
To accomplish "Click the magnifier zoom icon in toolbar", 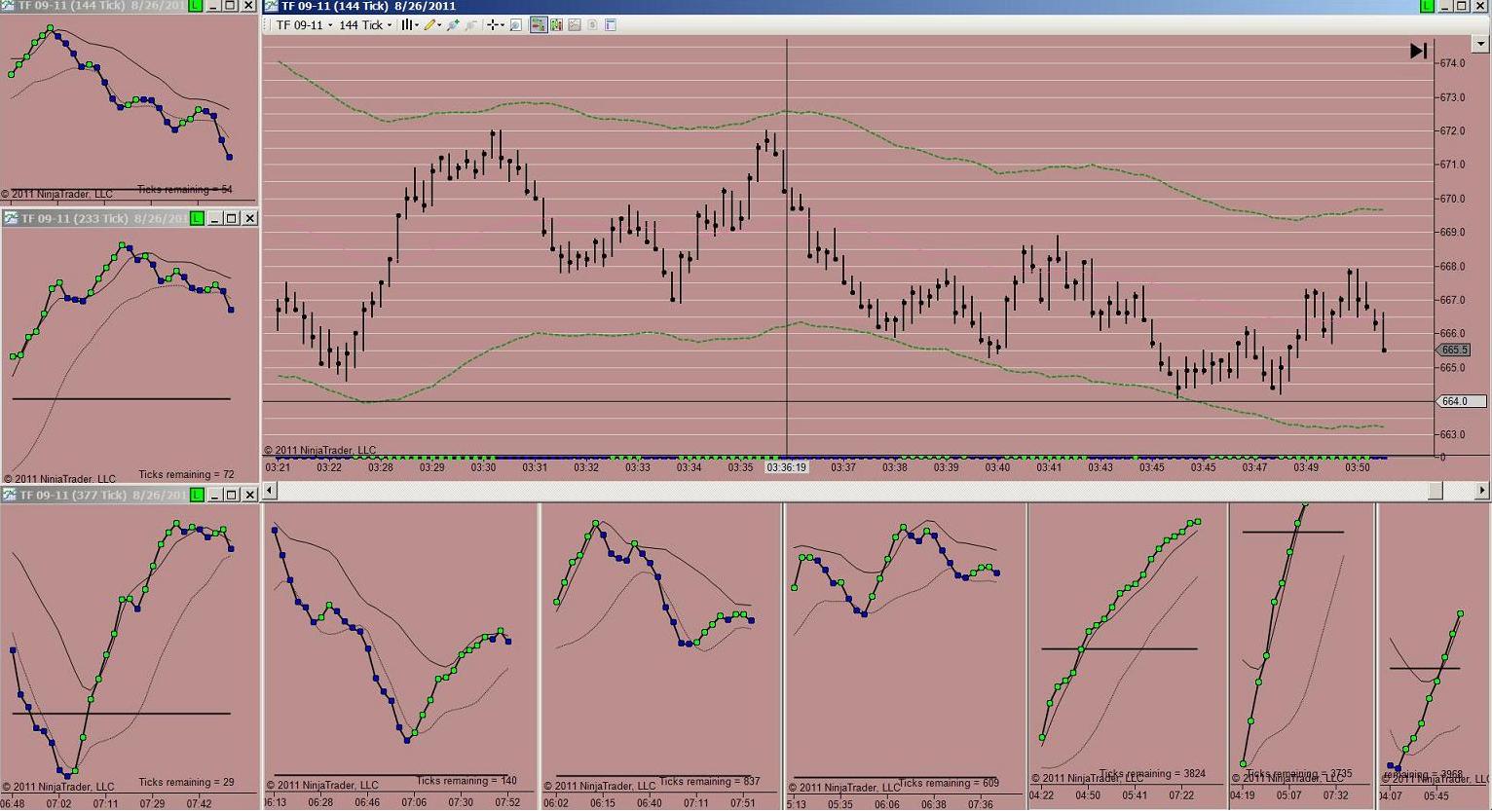I will click(516, 25).
